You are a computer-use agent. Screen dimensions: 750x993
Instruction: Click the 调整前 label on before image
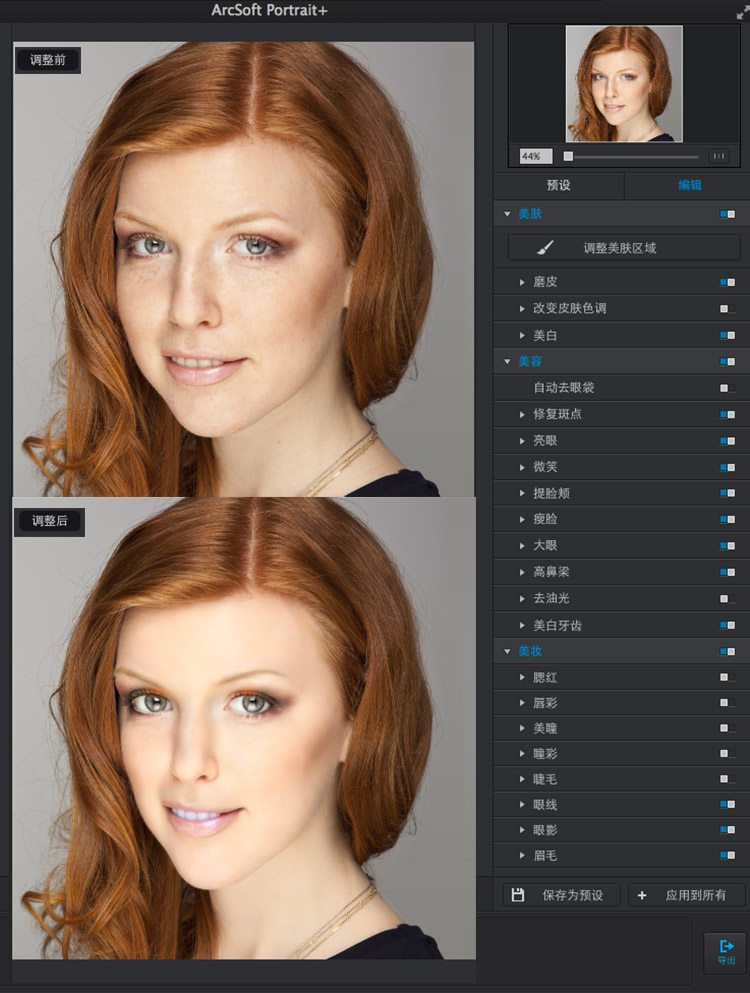point(48,60)
